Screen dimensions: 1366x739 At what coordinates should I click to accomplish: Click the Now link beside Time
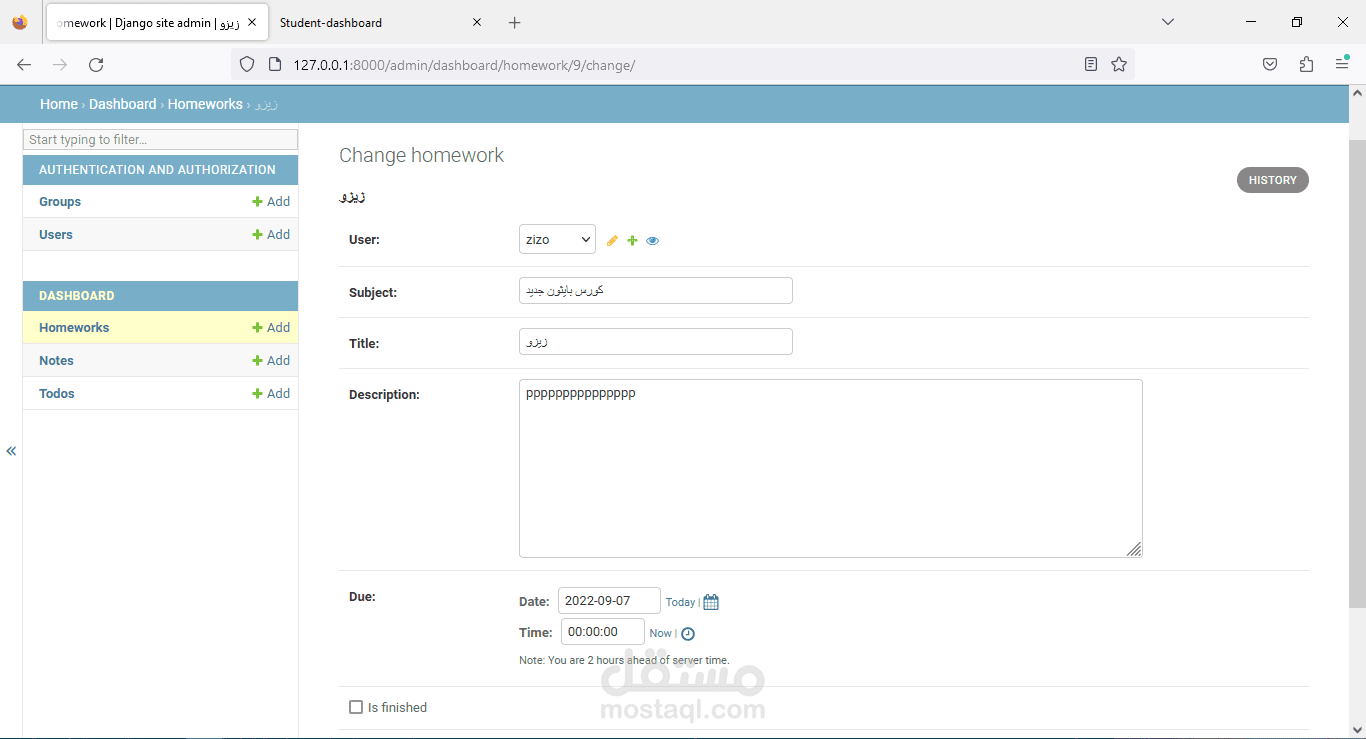point(661,633)
